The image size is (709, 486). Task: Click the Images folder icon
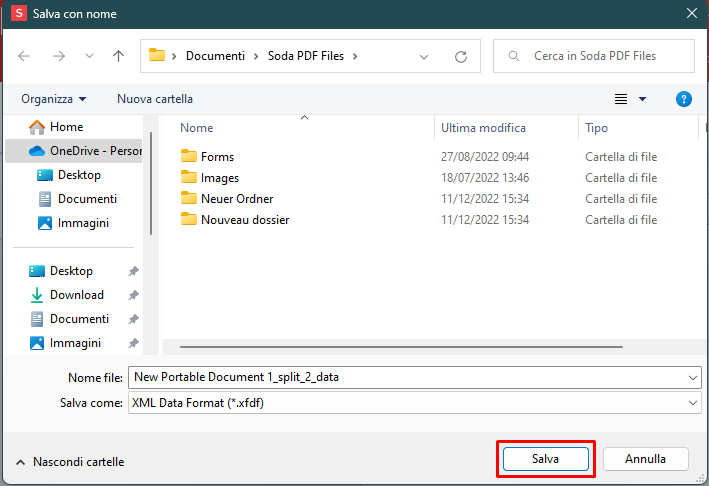click(x=189, y=177)
